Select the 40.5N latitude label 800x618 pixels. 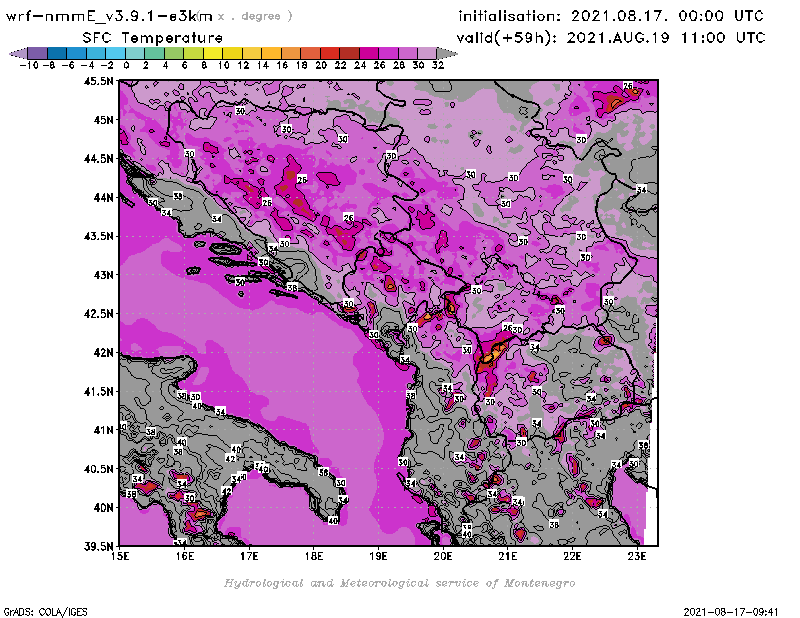click(x=98, y=469)
